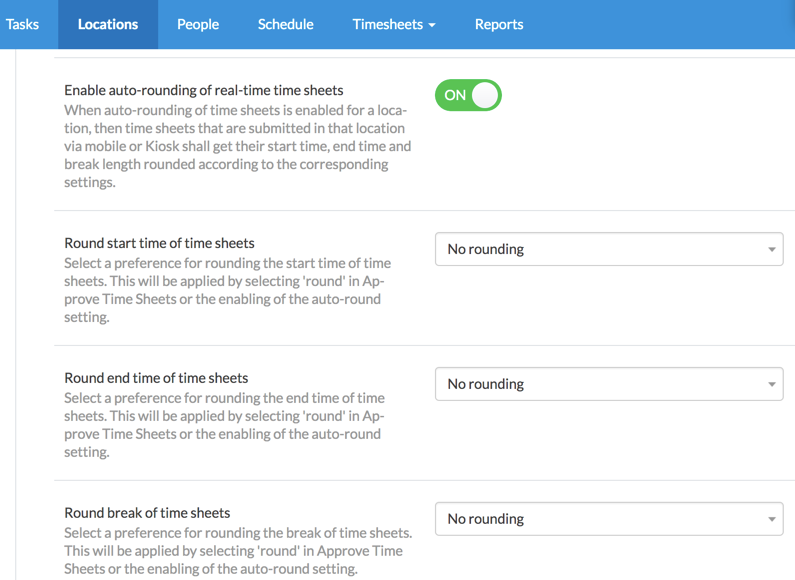
Task: Click the auto-rounding description paragraph
Action: click(x=237, y=146)
